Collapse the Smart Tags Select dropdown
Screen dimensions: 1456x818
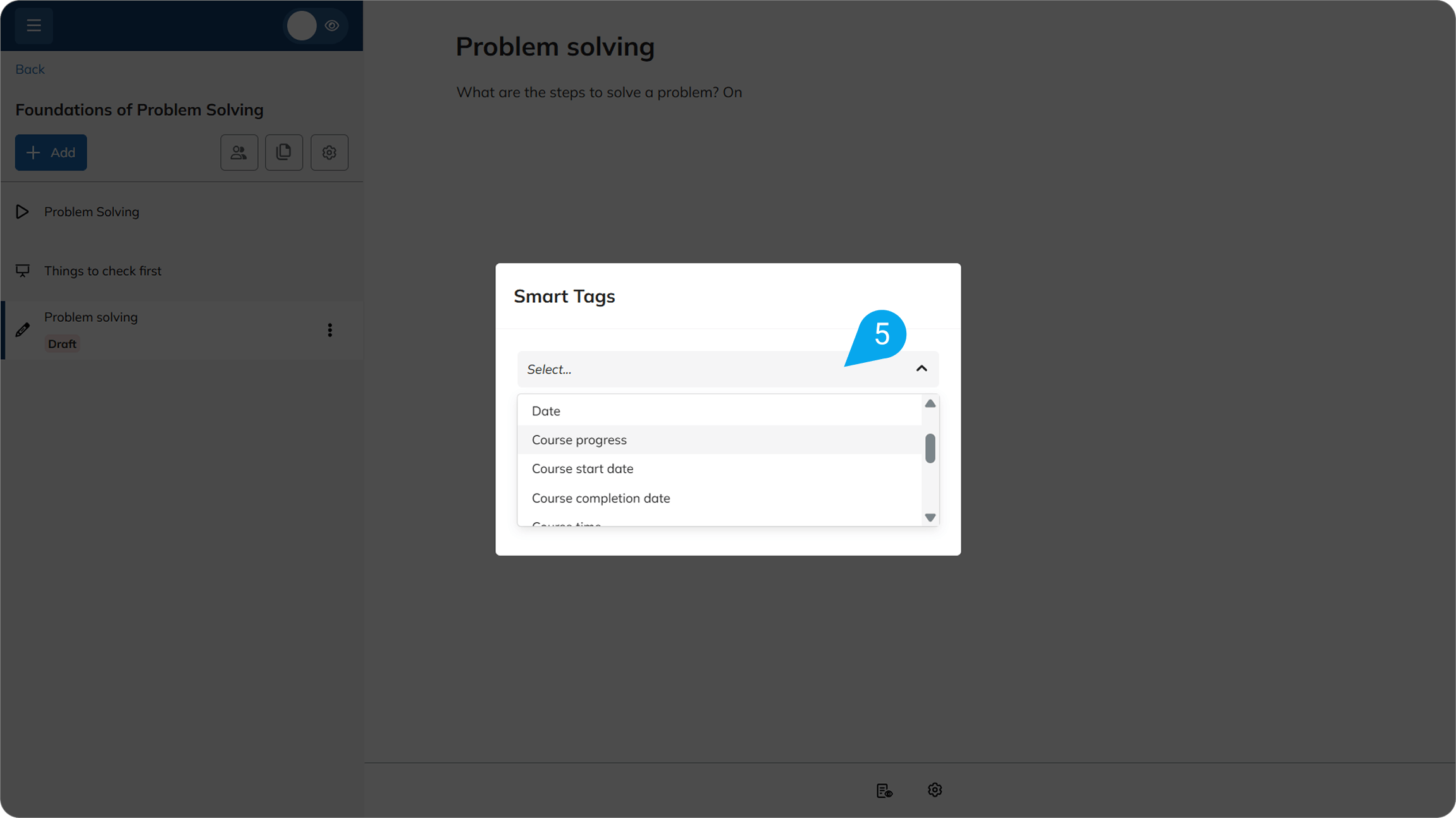pyautogui.click(x=921, y=369)
